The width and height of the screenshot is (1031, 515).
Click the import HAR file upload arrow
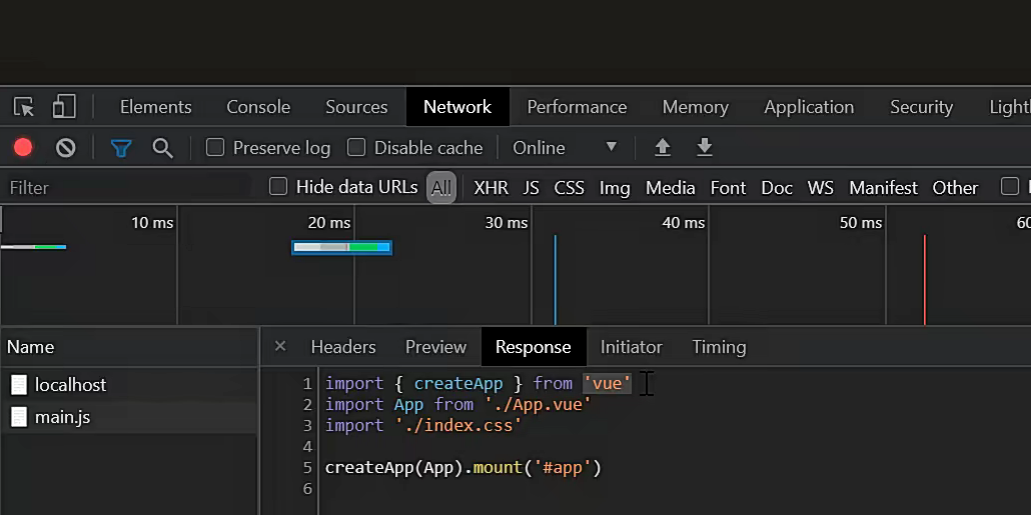[x=662, y=148]
